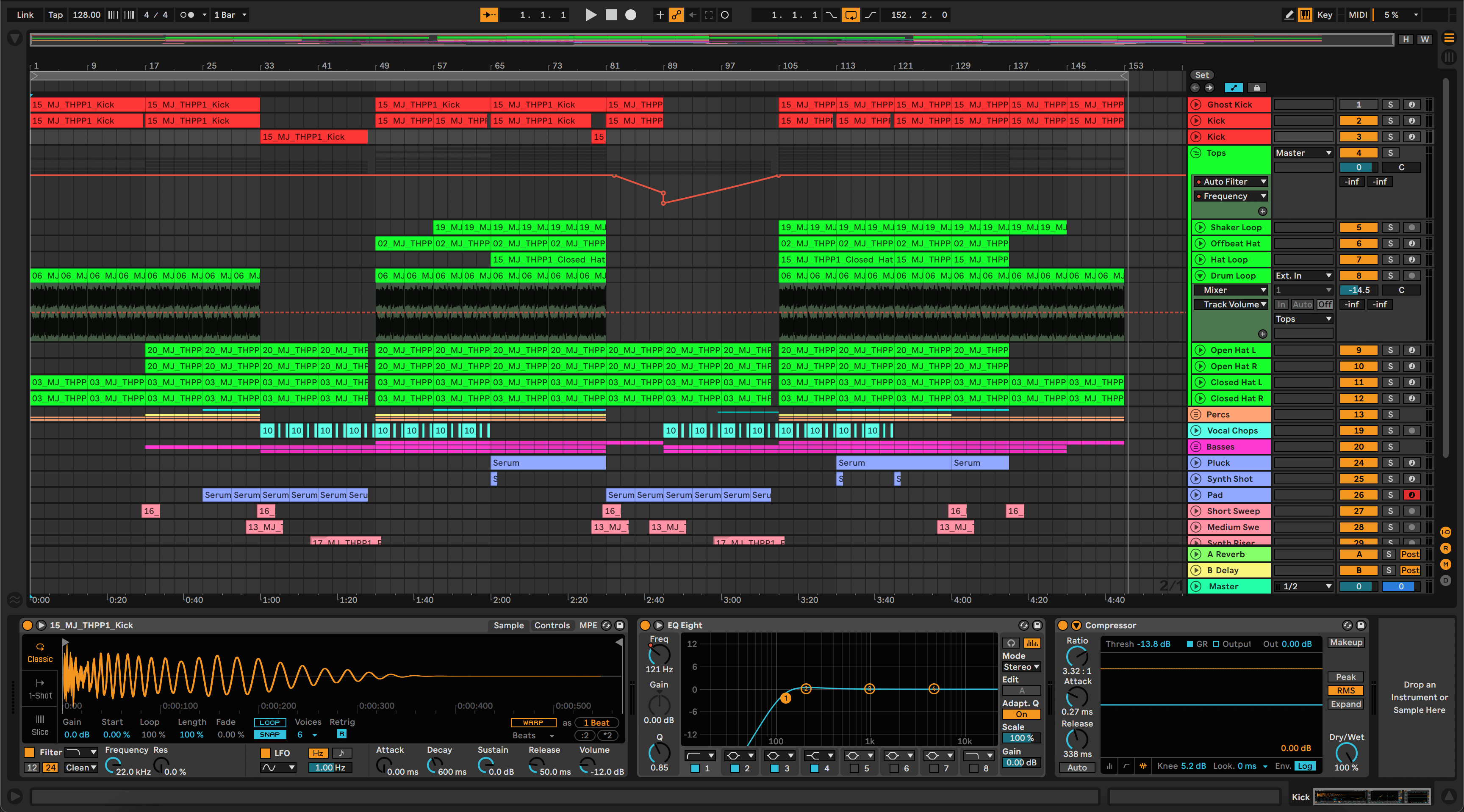Toggle the metronome icon
The height and width of the screenshot is (812, 1464).
pyautogui.click(x=187, y=15)
